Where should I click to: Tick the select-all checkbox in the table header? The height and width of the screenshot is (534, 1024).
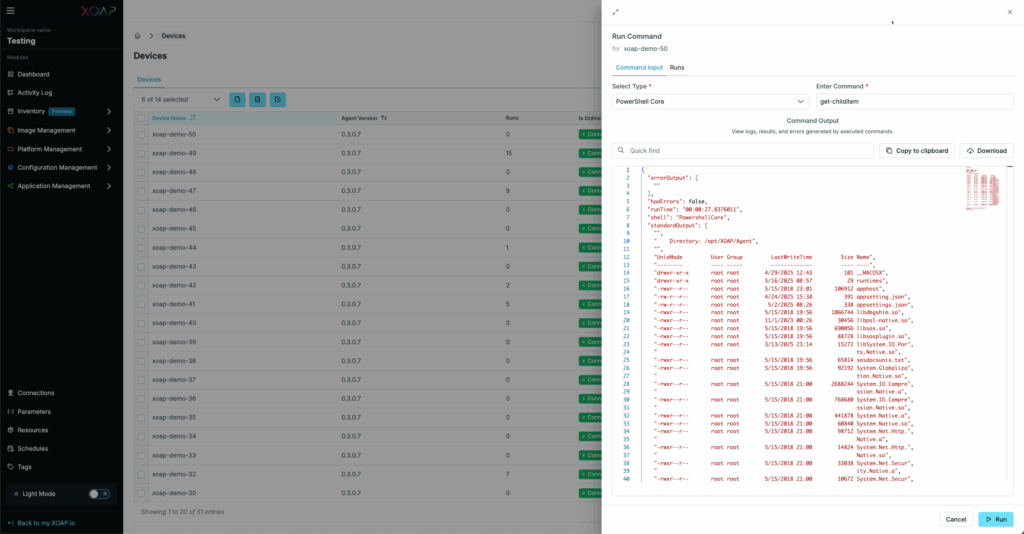coord(141,118)
